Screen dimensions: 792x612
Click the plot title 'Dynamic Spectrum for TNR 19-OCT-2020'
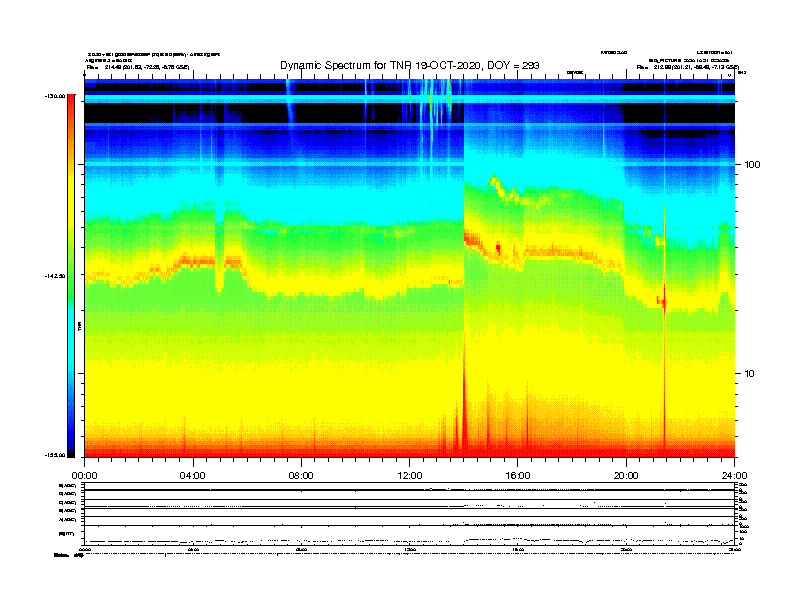pos(410,65)
